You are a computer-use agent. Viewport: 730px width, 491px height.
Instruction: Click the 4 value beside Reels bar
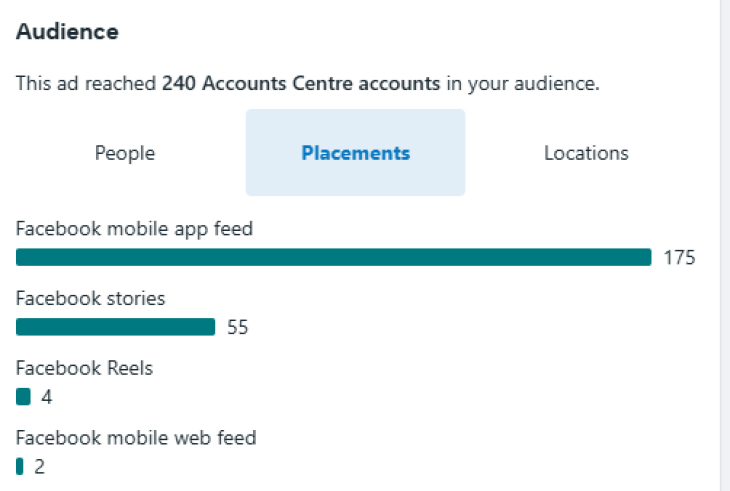(x=47, y=397)
